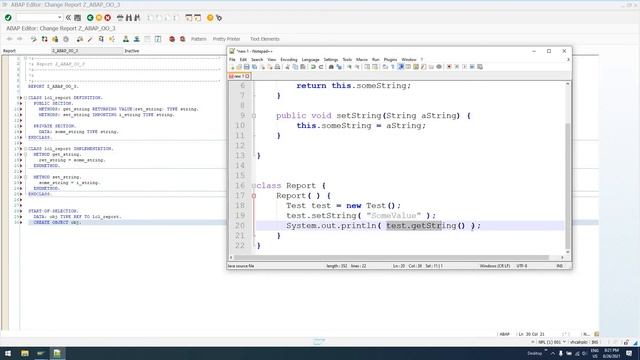Collapse the METHOD get_string block in ABAP
This screenshot has width=640, height=360.
pyautogui.click(x=25, y=155)
